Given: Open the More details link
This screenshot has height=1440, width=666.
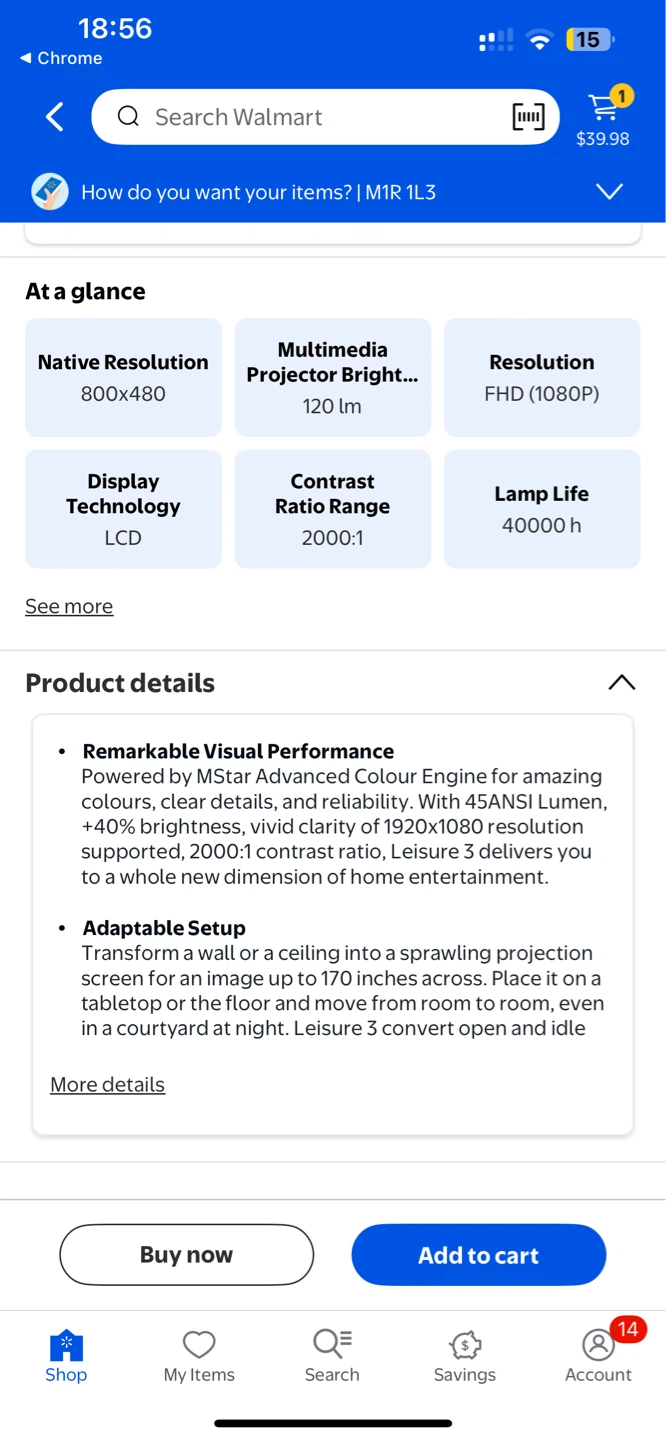Looking at the screenshot, I should (107, 1084).
